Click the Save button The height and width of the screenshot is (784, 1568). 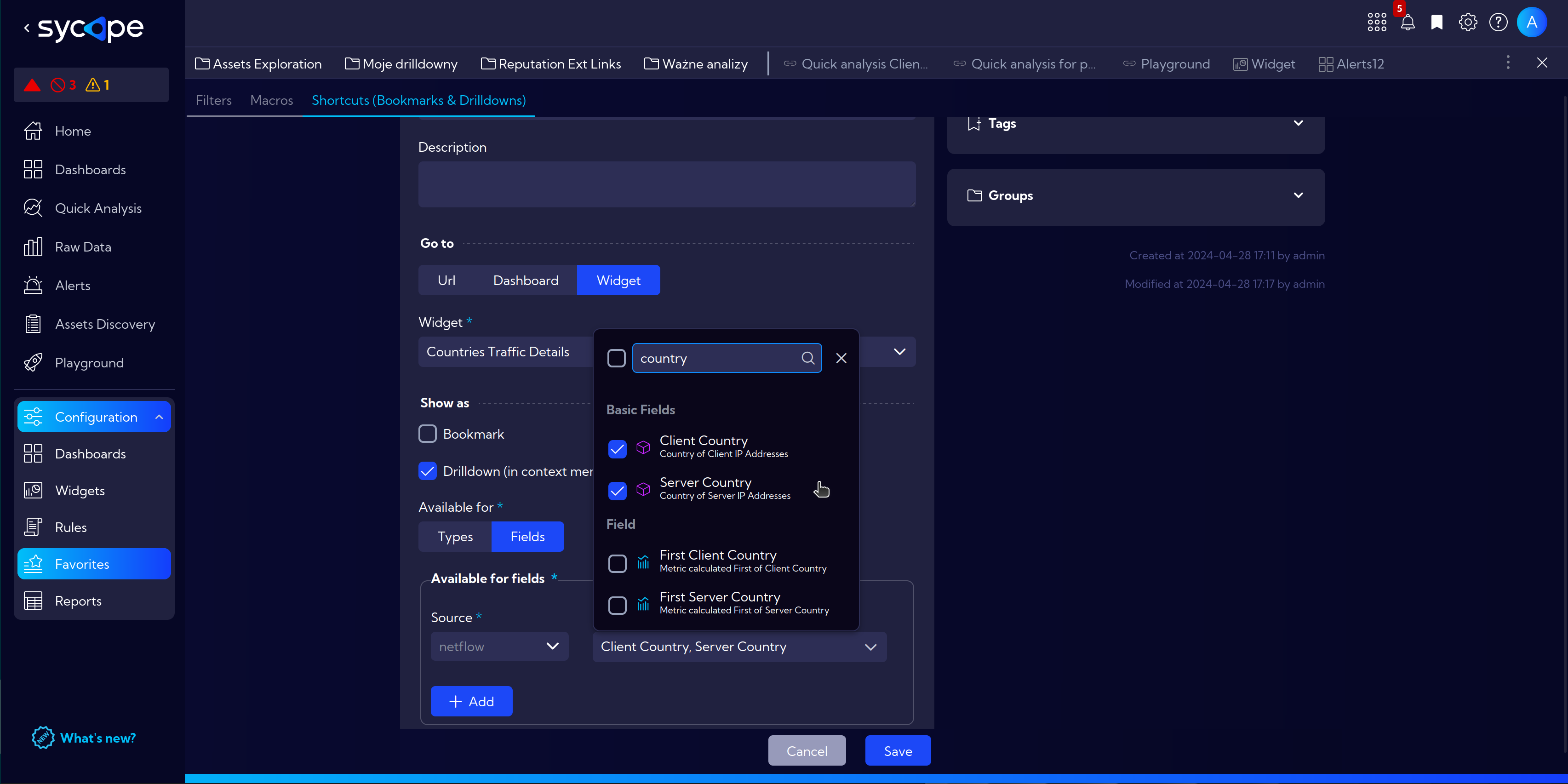(x=898, y=750)
